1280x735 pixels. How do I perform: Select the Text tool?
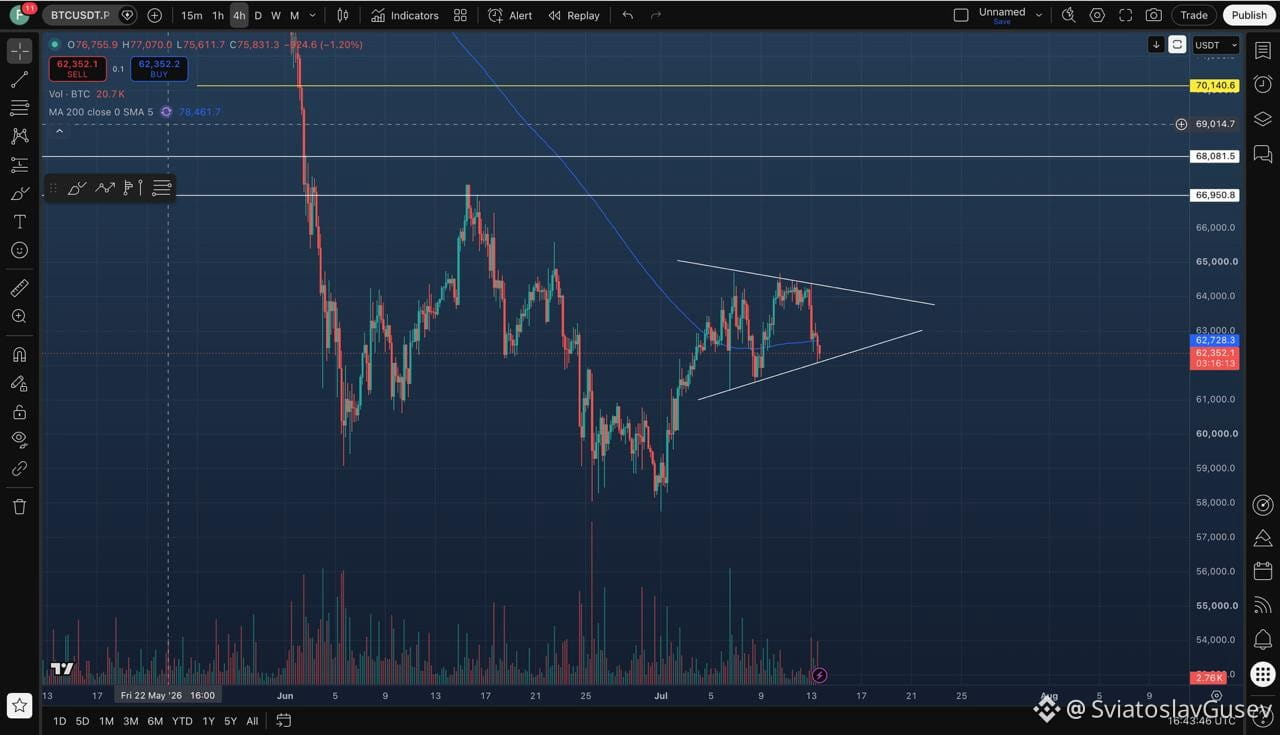click(x=19, y=221)
